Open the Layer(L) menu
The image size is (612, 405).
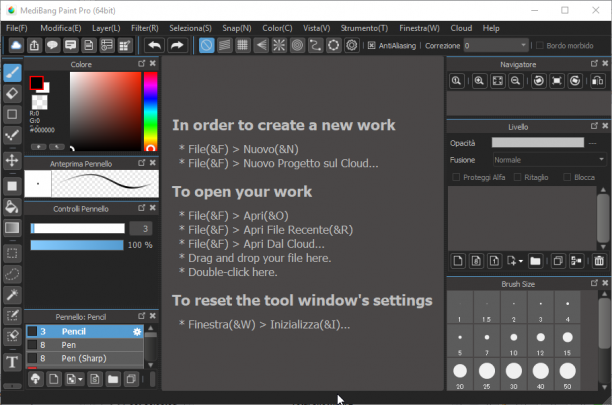(x=106, y=28)
